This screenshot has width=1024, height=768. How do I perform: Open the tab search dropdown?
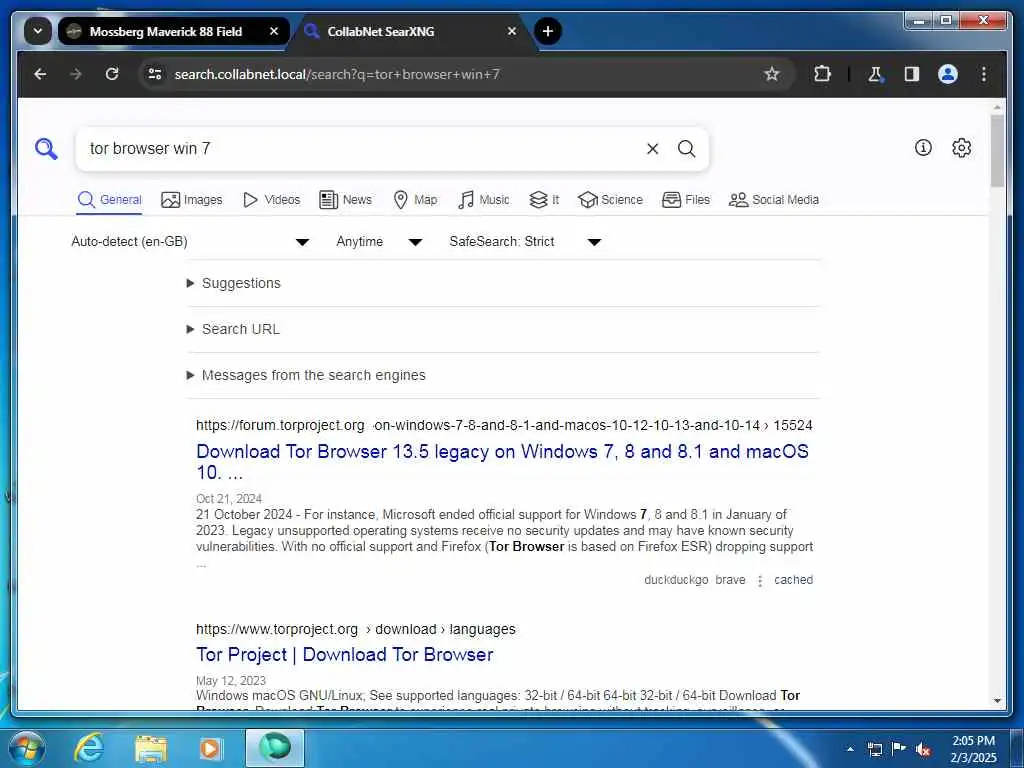click(38, 31)
